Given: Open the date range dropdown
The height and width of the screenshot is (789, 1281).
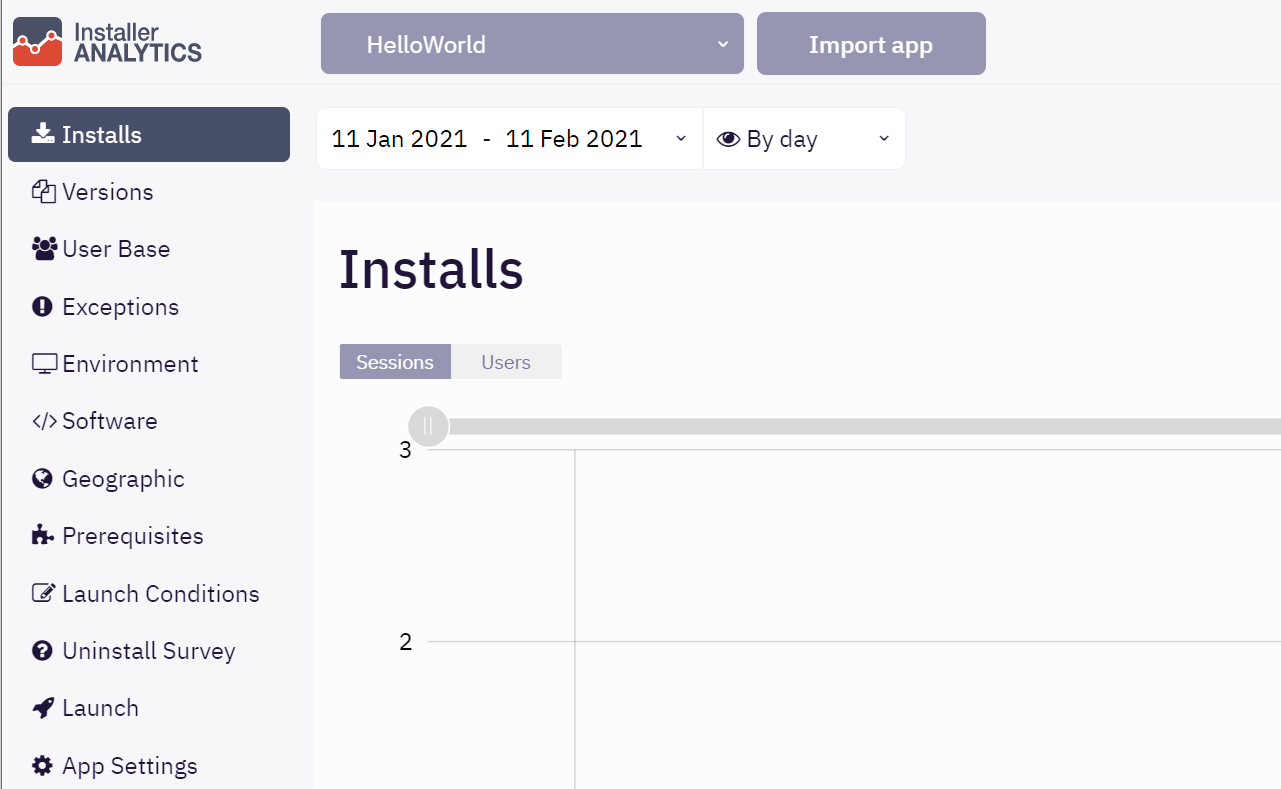Looking at the screenshot, I should coord(510,139).
